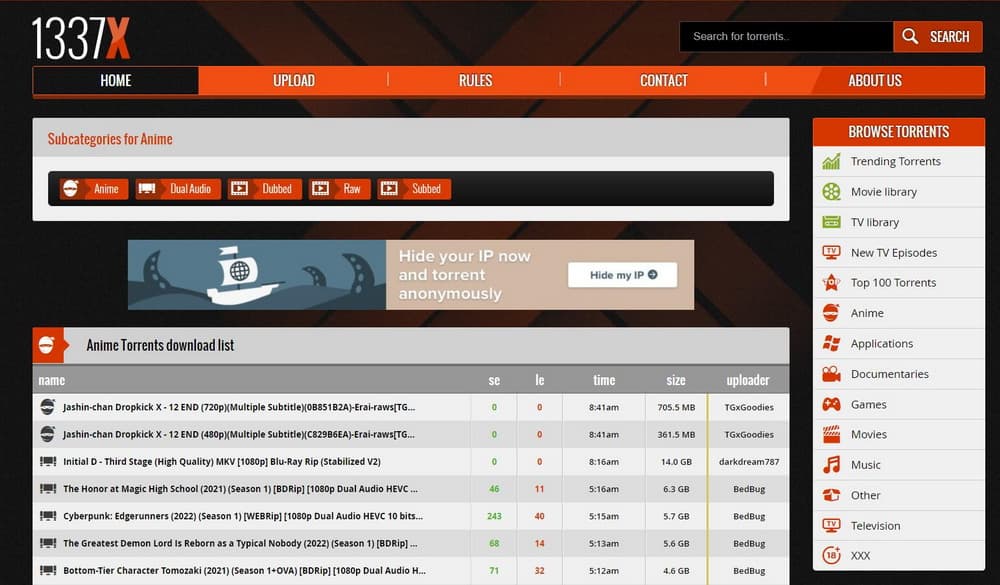Click the Top 100 Torrents icon
Viewport: 1000px width, 585px height.
[x=831, y=283]
